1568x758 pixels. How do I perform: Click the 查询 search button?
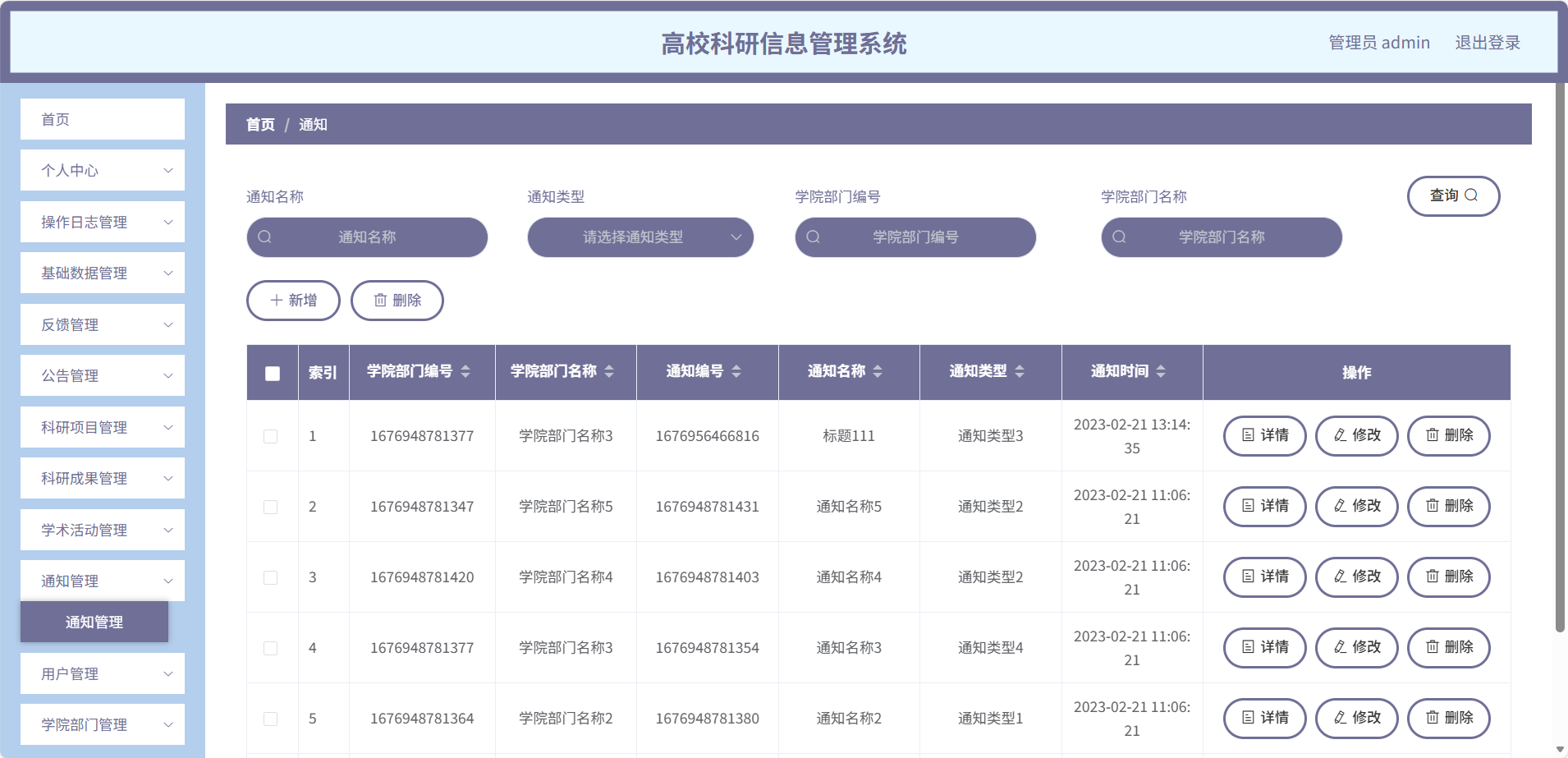click(1453, 195)
